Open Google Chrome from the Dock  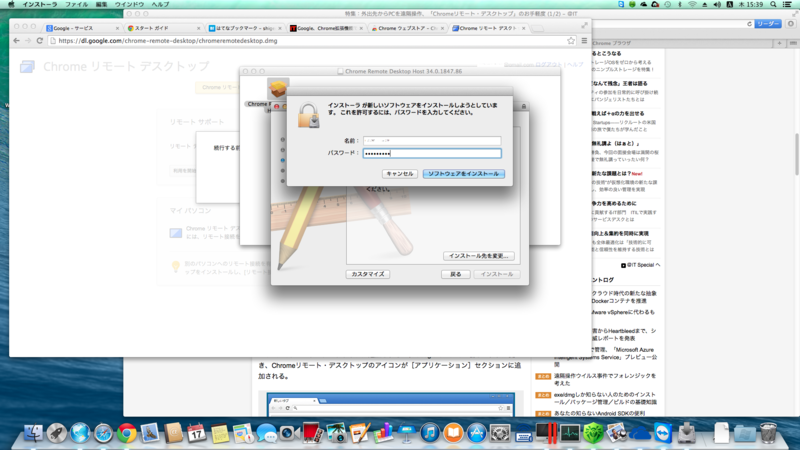point(127,433)
